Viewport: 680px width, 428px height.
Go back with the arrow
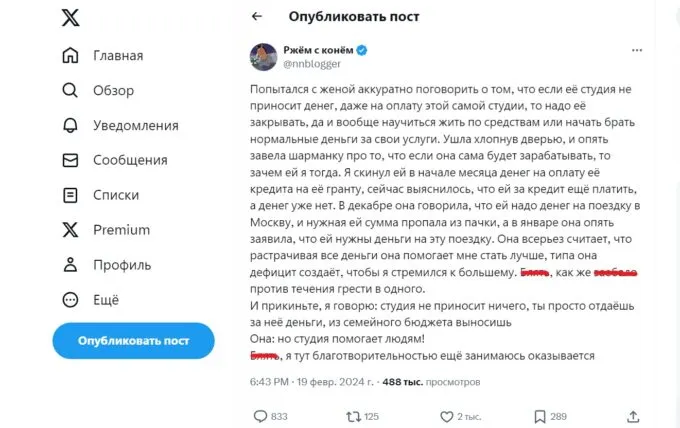257,17
